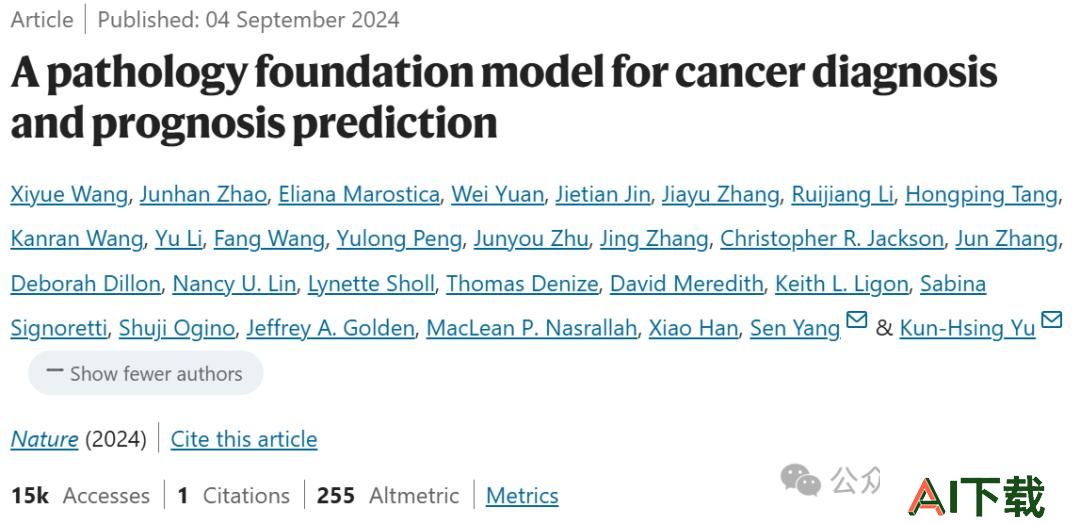Open author Deborah Dillon's details

[x=85, y=284]
